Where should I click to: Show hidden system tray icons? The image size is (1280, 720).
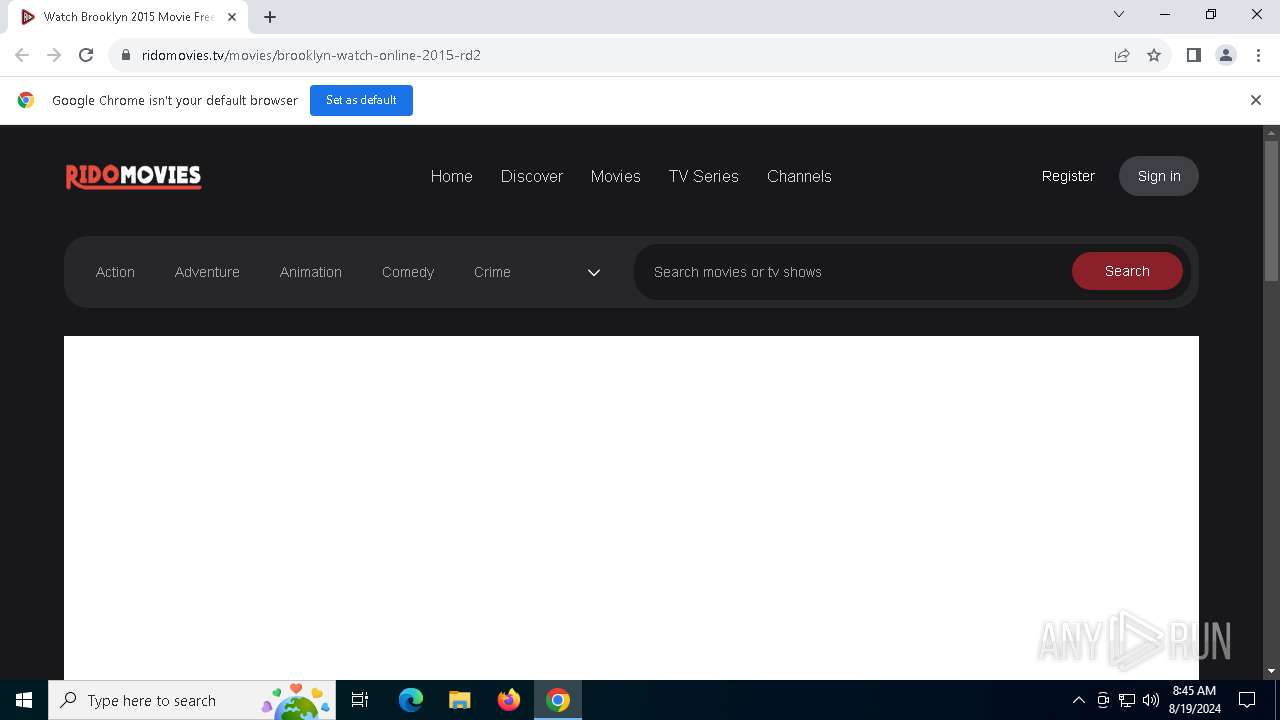1079,700
